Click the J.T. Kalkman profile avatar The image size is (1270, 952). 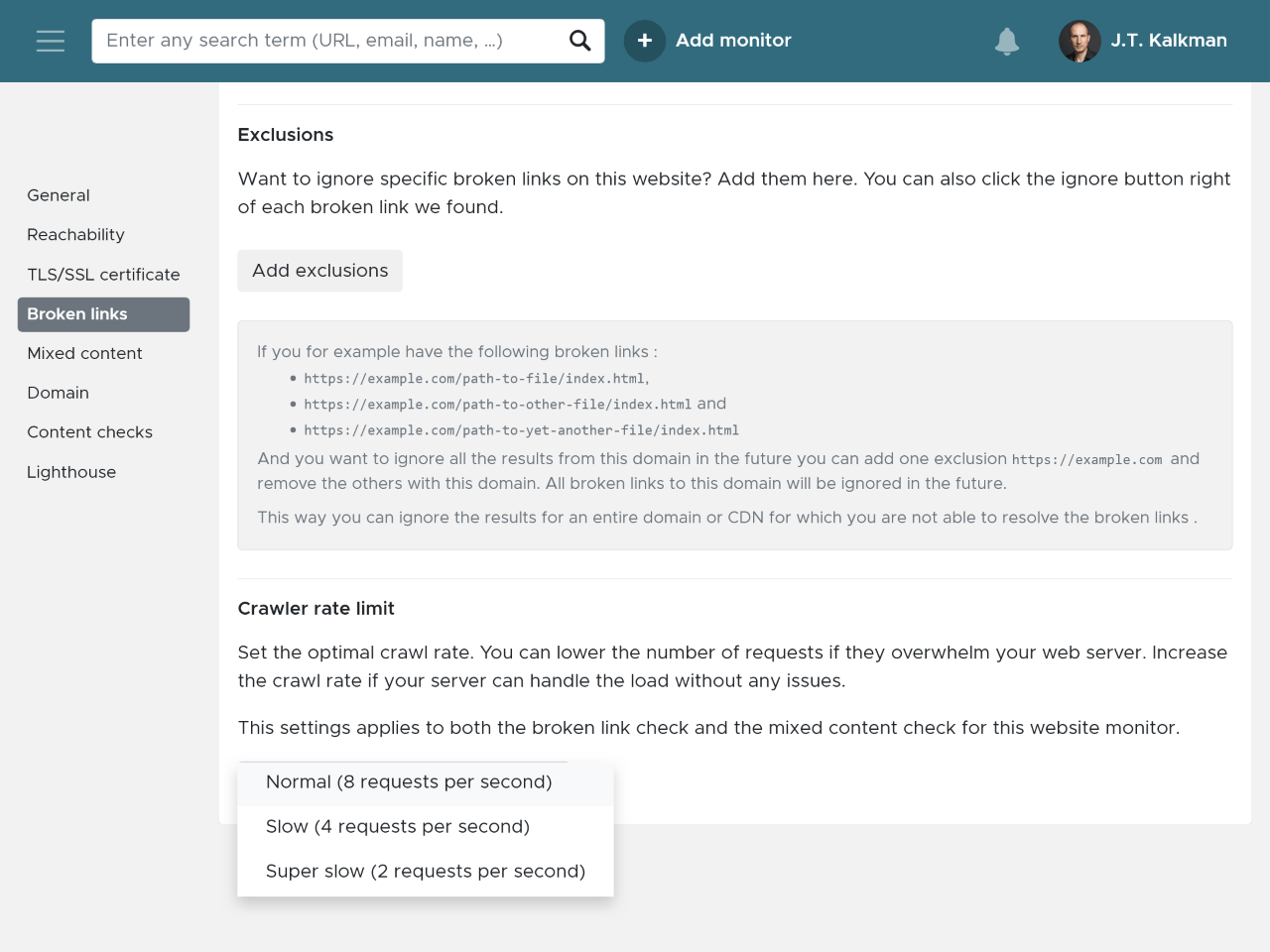point(1079,41)
